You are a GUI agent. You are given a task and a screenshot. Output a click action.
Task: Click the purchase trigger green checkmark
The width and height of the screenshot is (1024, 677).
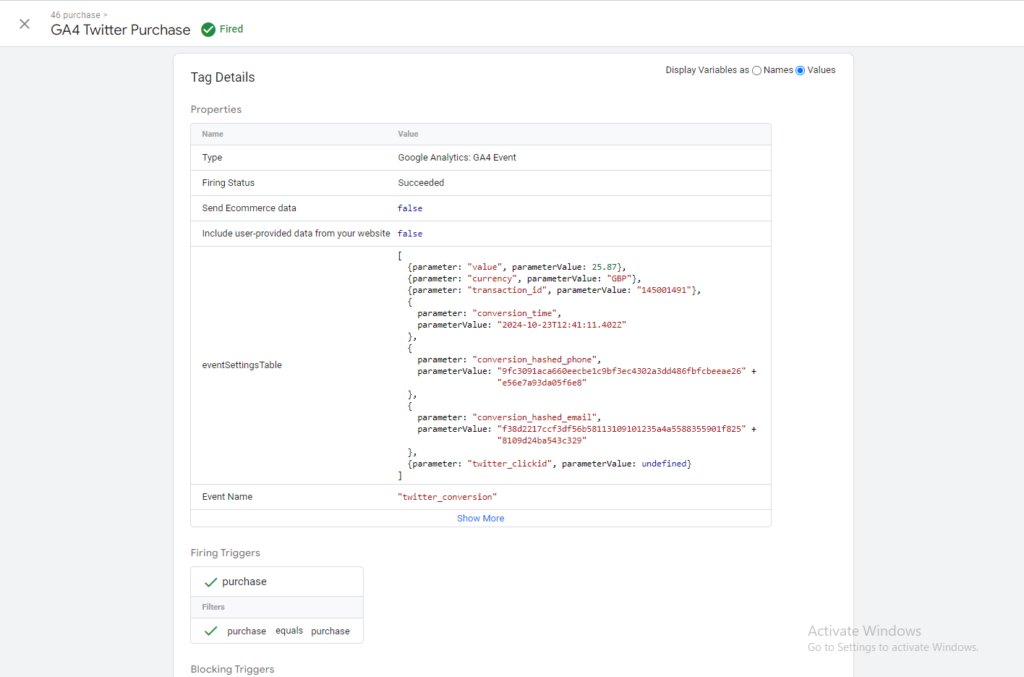[x=210, y=581]
